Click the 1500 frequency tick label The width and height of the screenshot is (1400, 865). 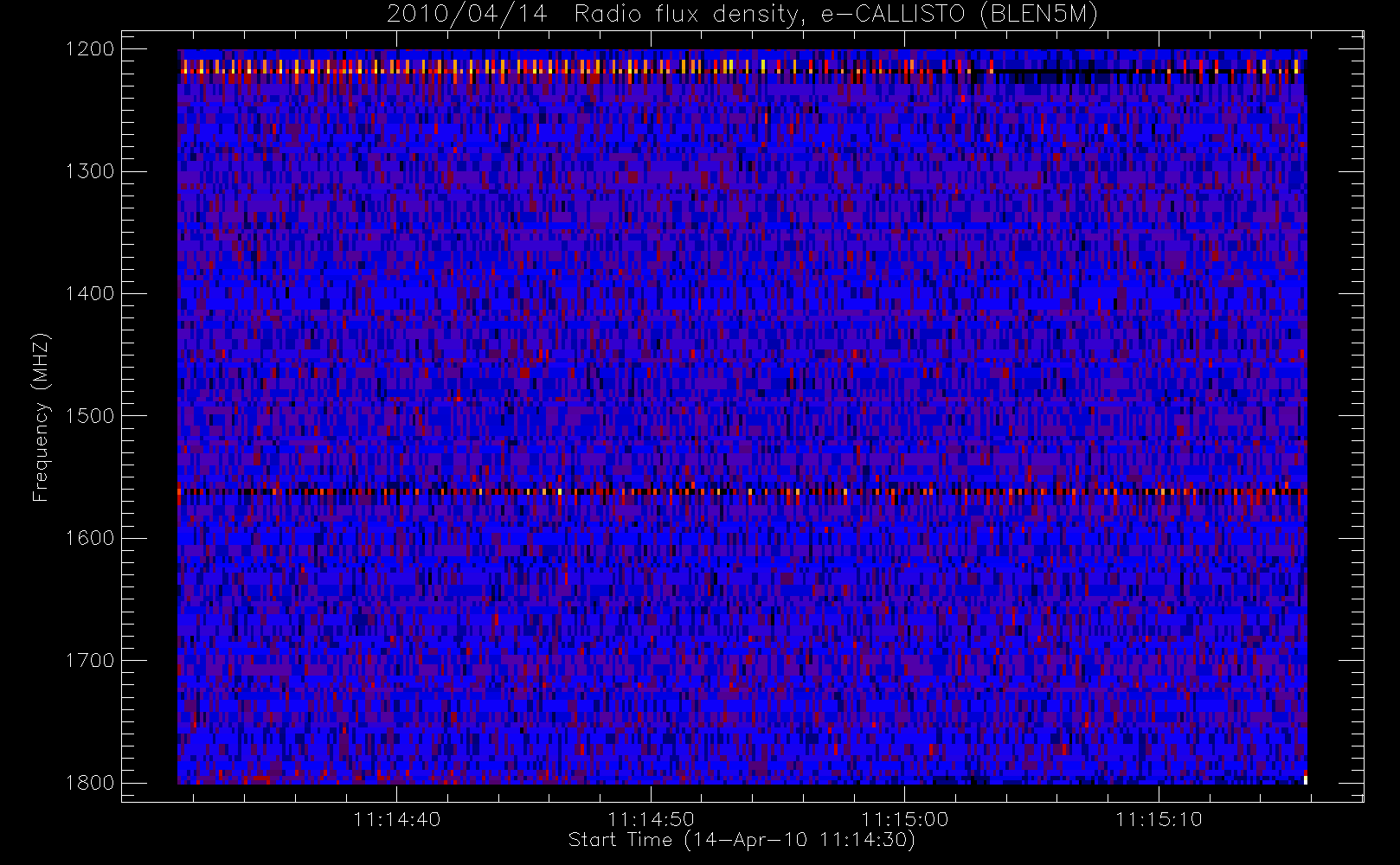[90, 416]
